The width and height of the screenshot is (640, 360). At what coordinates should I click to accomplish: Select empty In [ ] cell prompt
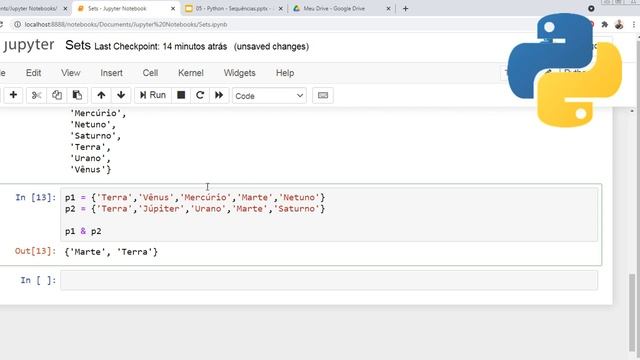coord(38,280)
